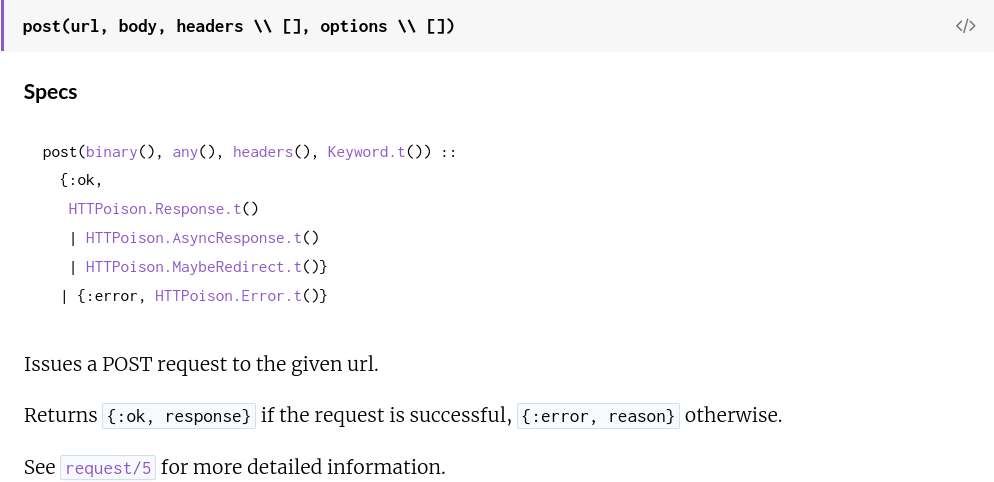Click the headers type link

point(263,152)
